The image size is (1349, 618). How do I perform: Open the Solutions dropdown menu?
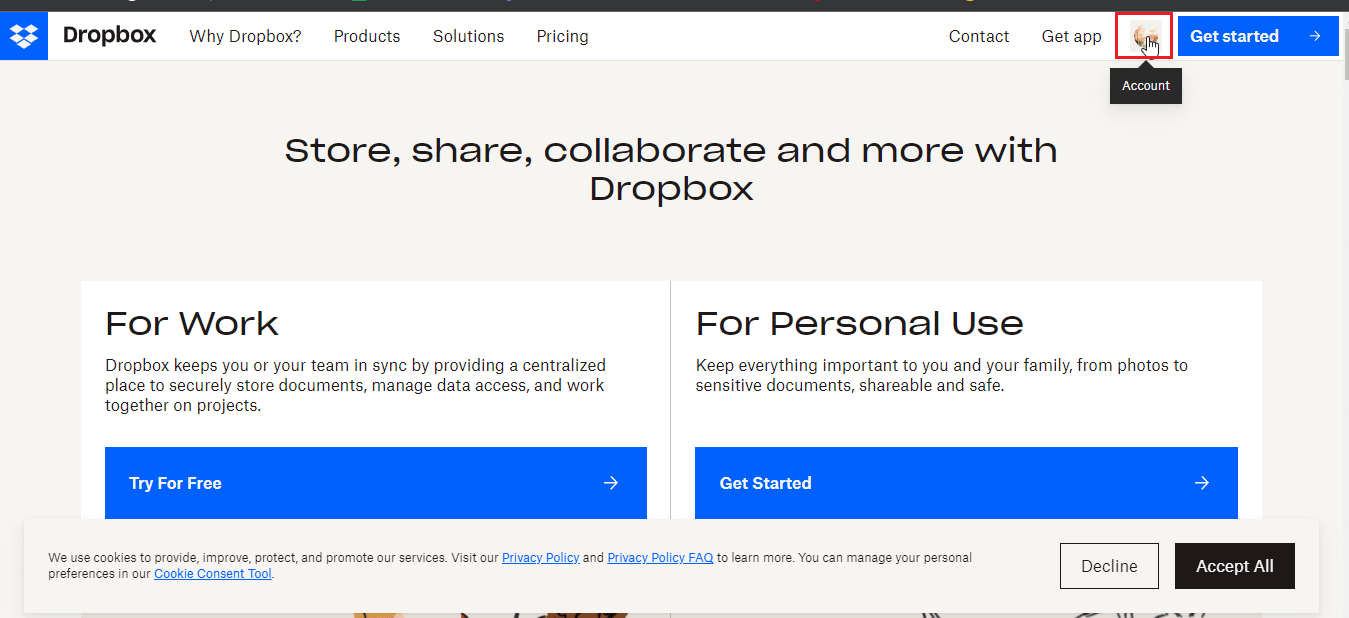coord(468,36)
